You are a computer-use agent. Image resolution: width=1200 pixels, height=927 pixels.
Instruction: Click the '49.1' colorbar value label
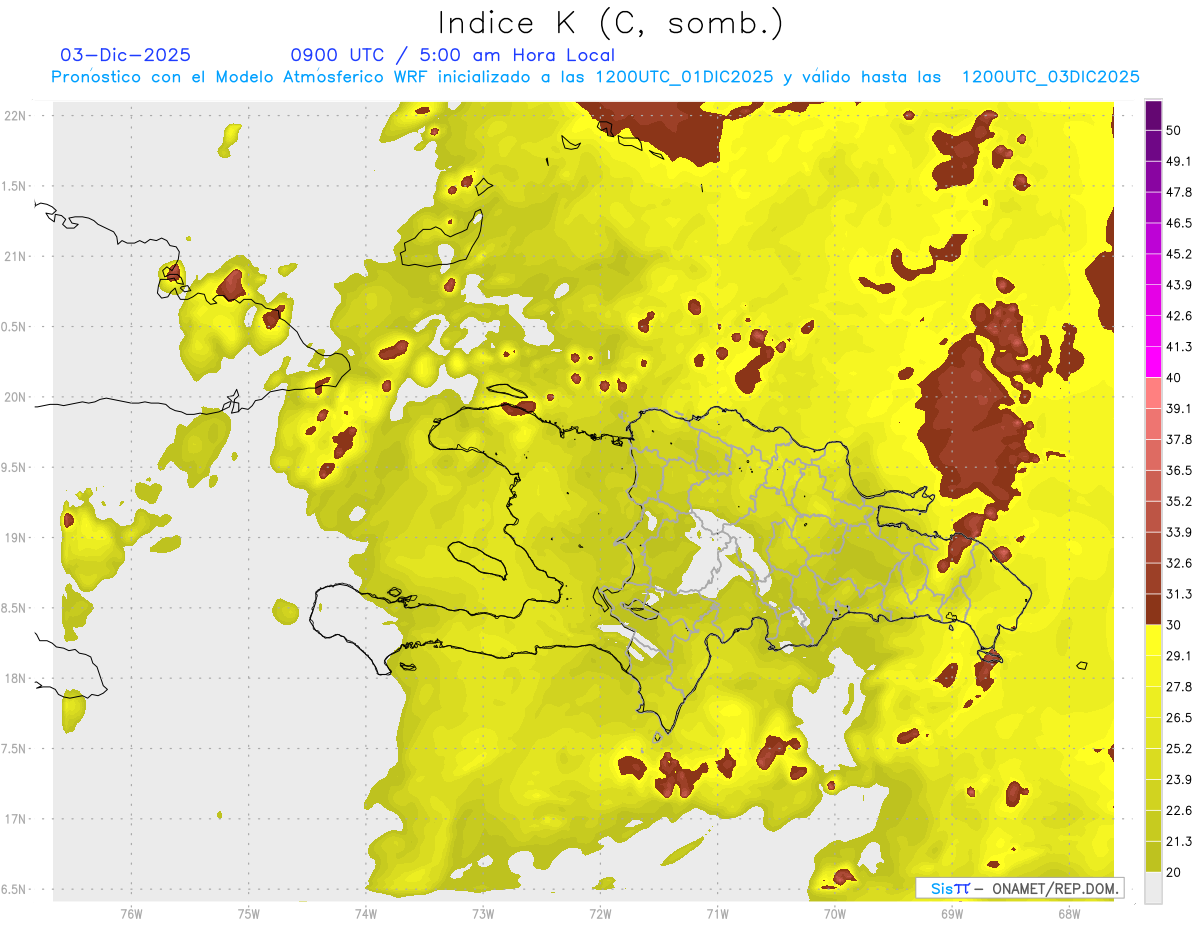[1179, 161]
